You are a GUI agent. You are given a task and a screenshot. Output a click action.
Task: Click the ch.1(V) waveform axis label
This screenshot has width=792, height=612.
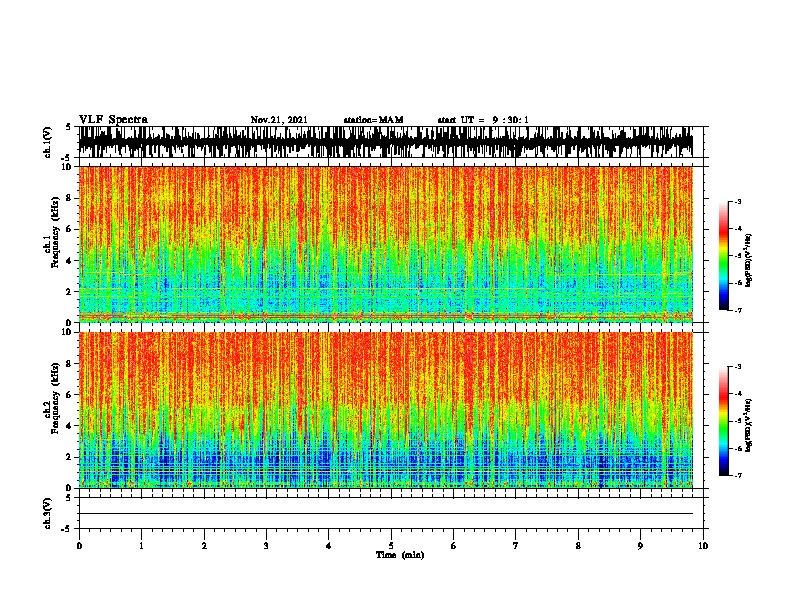tap(48, 142)
